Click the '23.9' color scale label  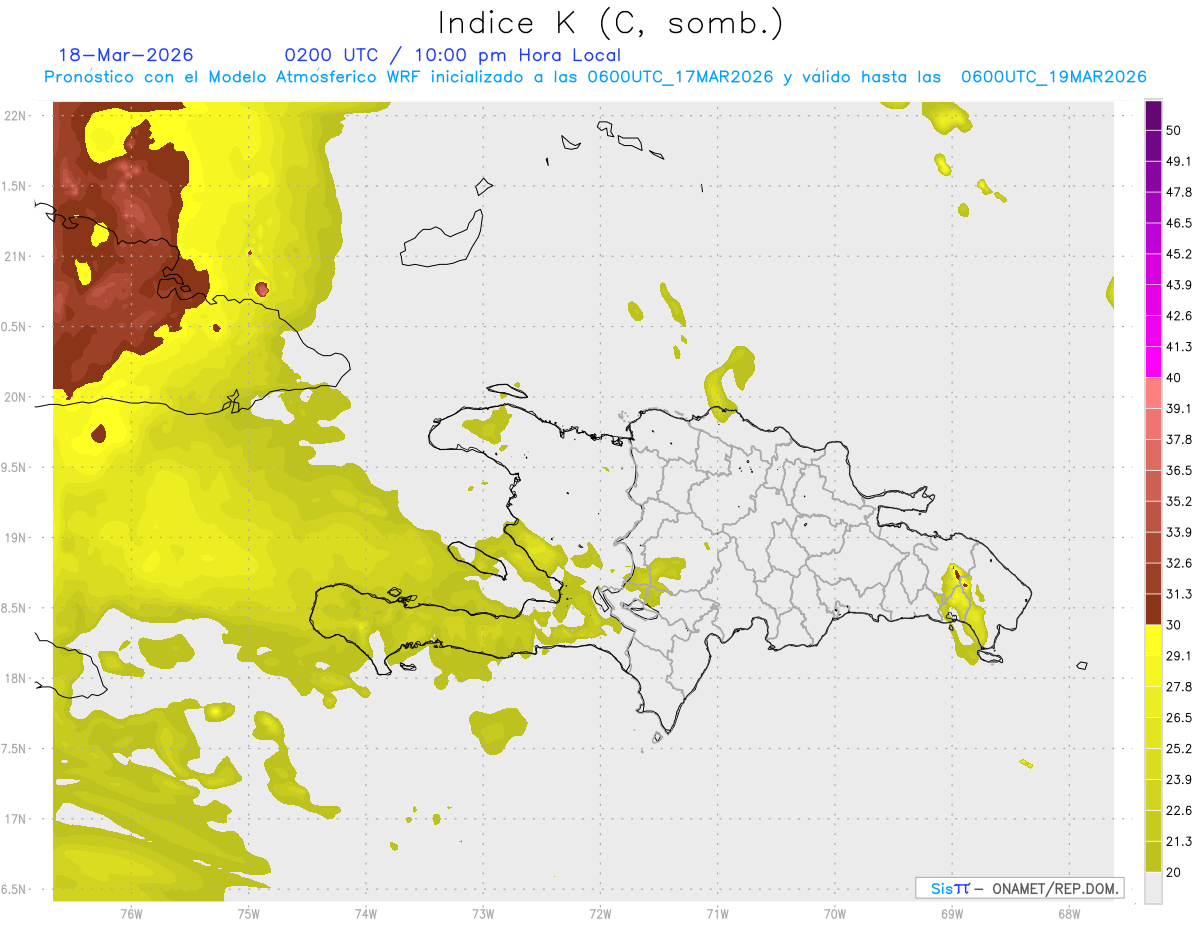coord(1179,779)
